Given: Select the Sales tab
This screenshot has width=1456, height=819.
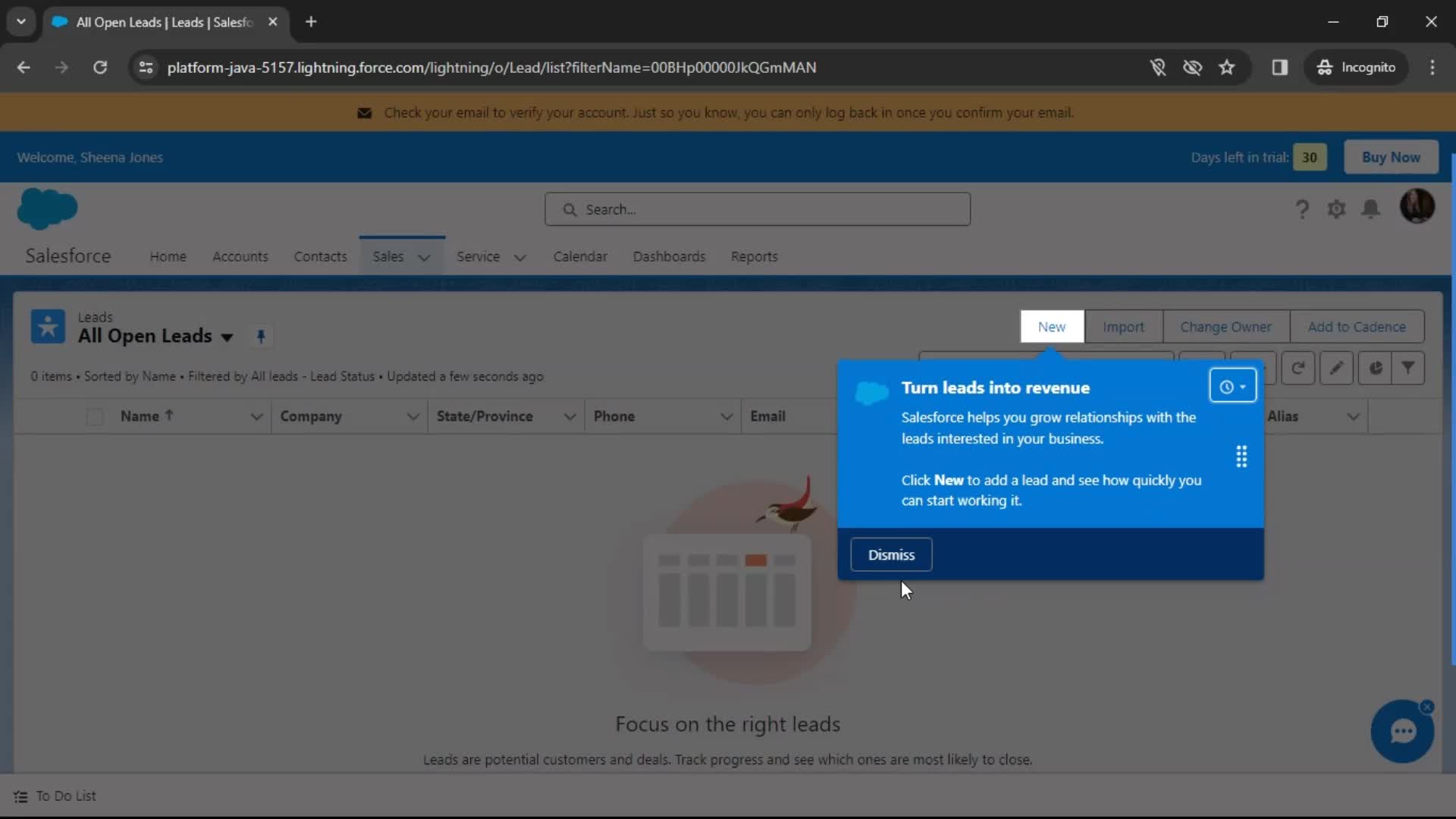Looking at the screenshot, I should 388,257.
